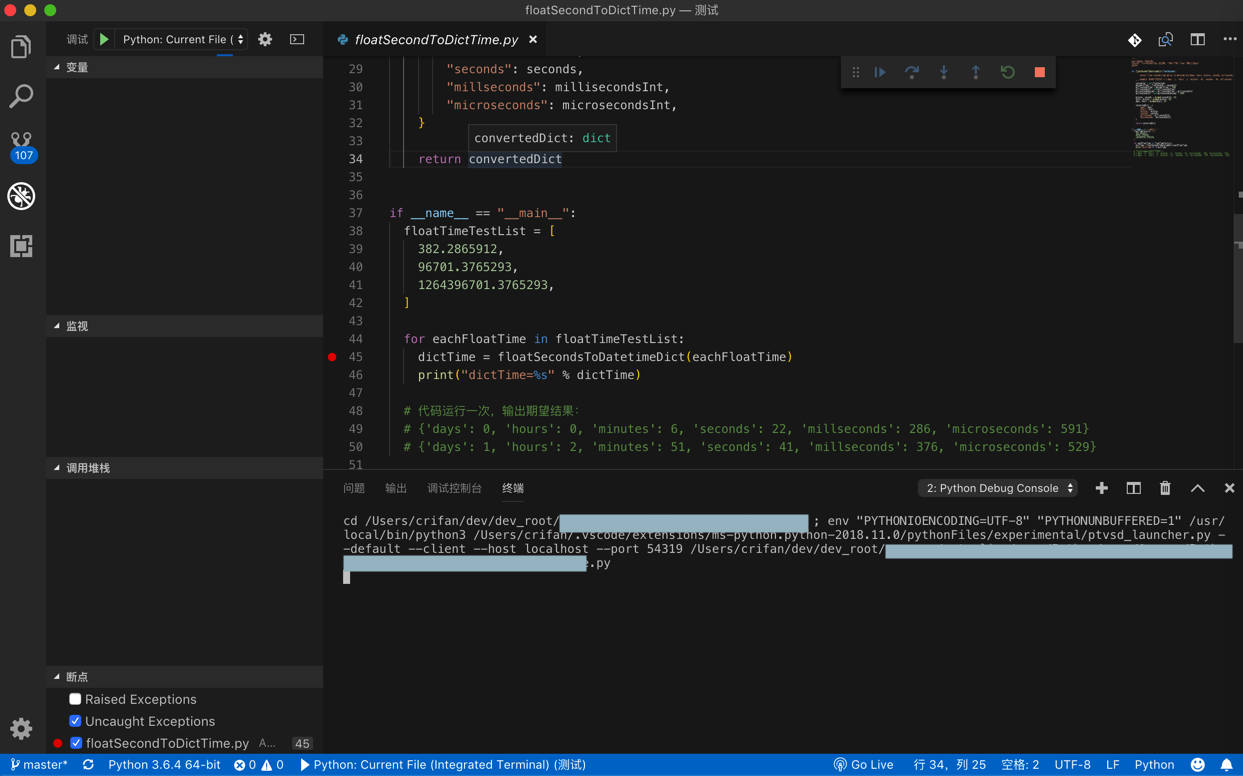Image resolution: width=1243 pixels, height=776 pixels.
Task: Collapse the 调用堆栈 section
Action: (x=88, y=468)
